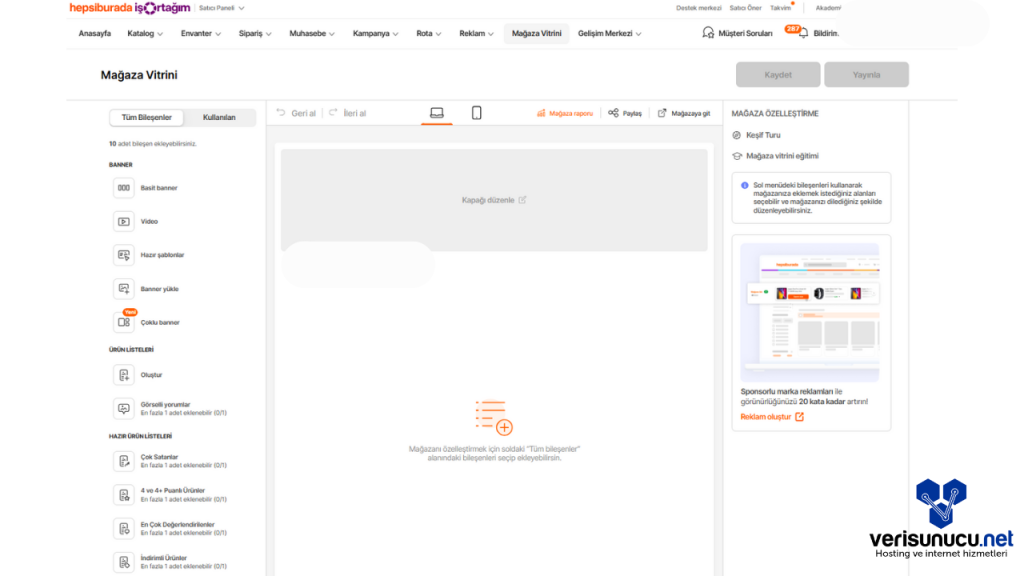Choose the Hazır şablonlar component icon
Screen dimensions: 1024x576
pyautogui.click(x=123, y=255)
